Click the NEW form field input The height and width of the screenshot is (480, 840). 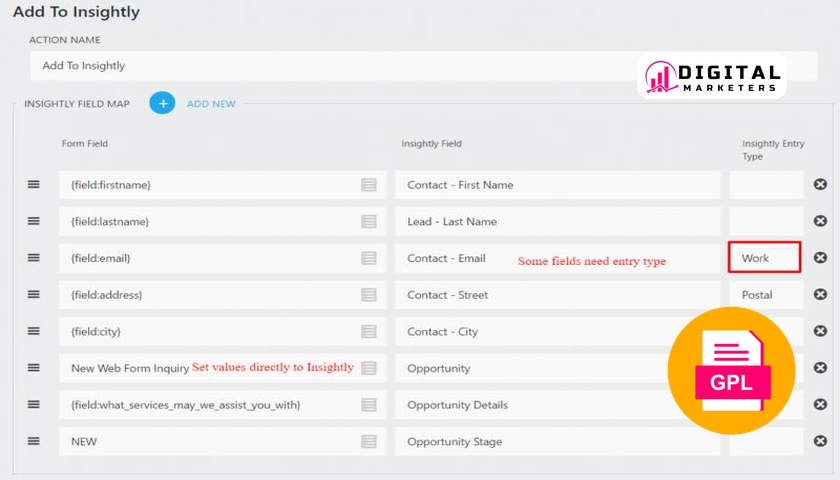pos(222,441)
